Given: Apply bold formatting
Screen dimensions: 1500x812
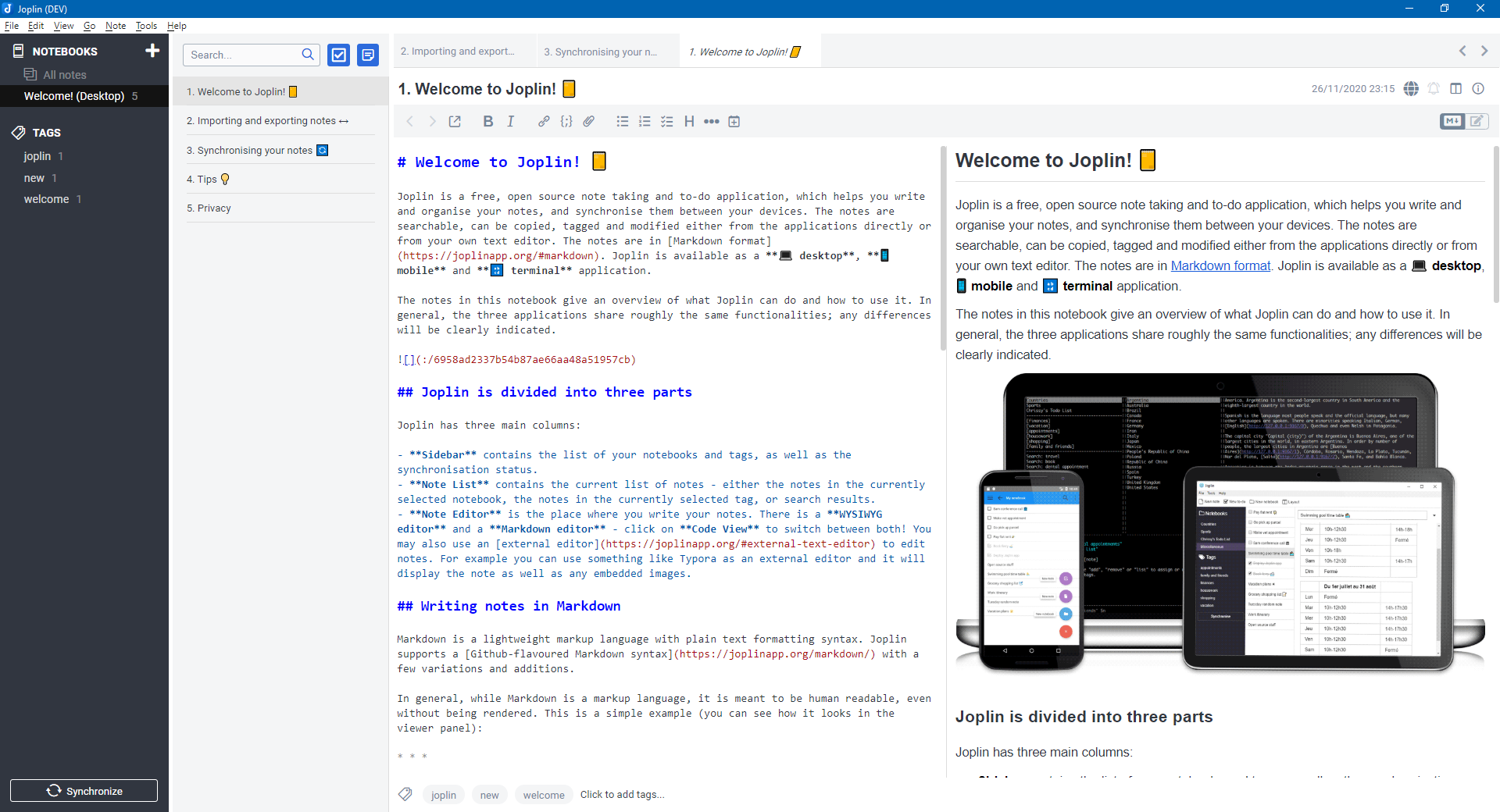Looking at the screenshot, I should point(488,121).
